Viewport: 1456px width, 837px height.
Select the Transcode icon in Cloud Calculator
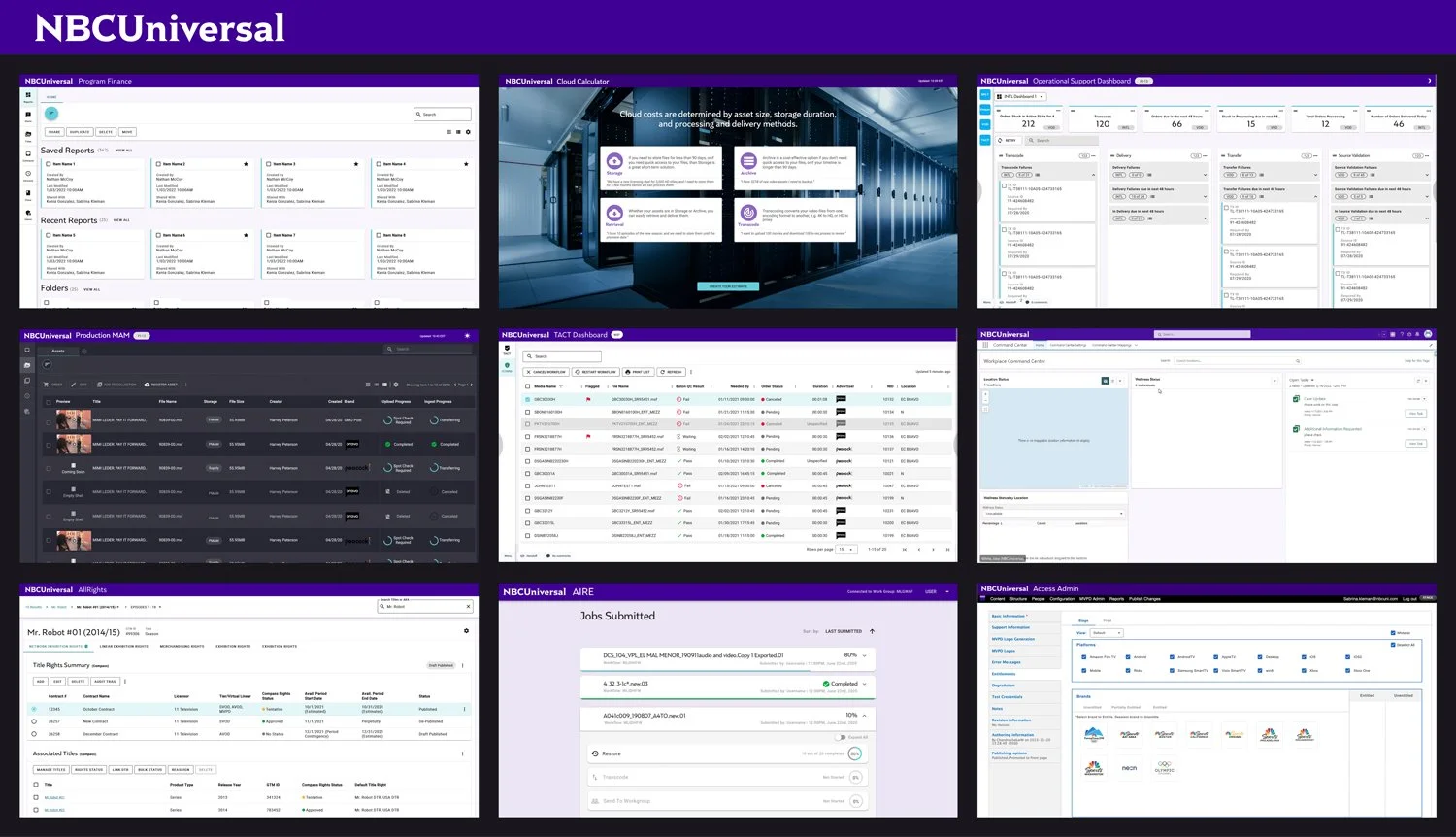(x=748, y=215)
